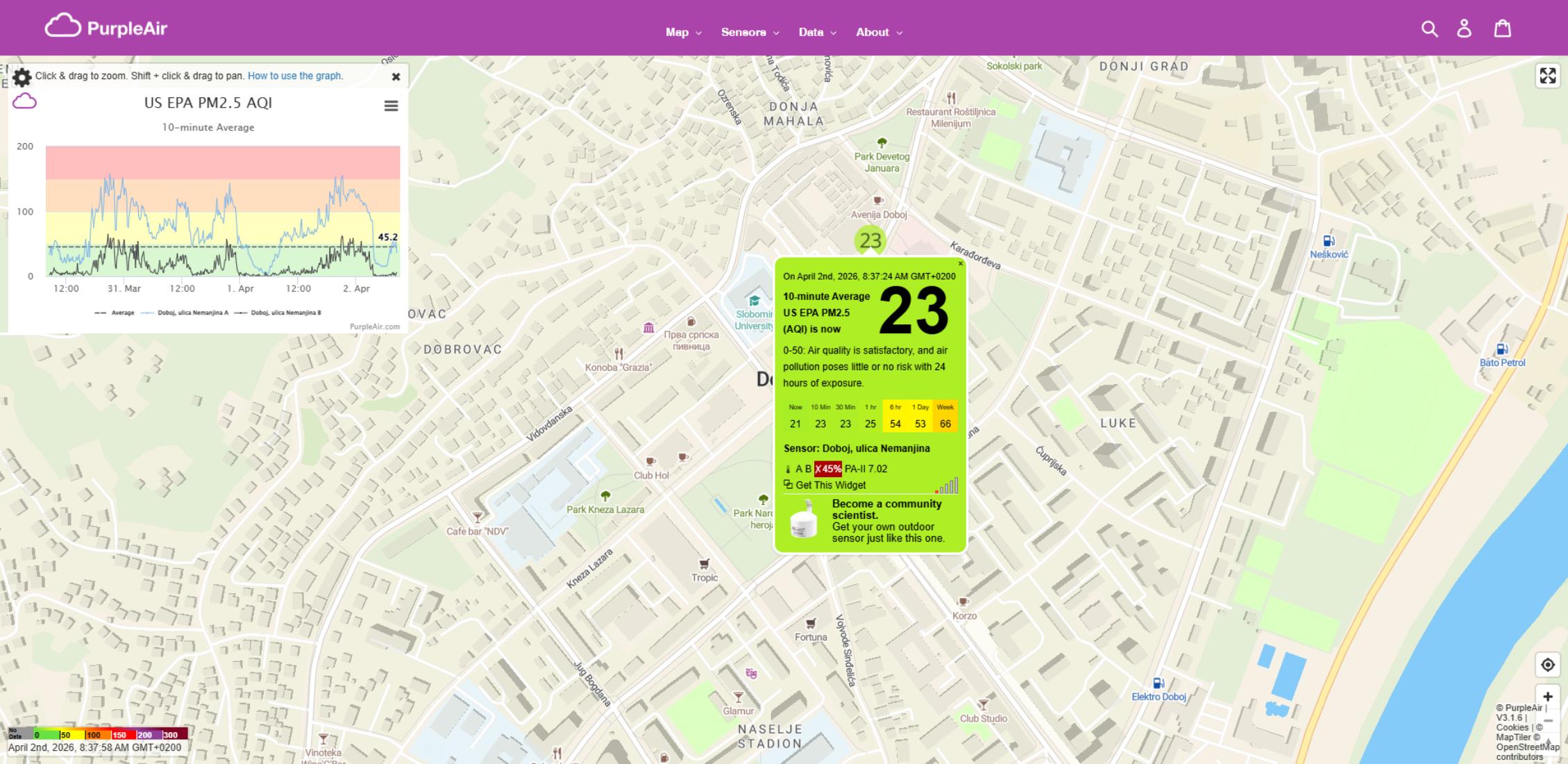Open the 'How to use the graph' link
The width and height of the screenshot is (1568, 764).
[295, 76]
